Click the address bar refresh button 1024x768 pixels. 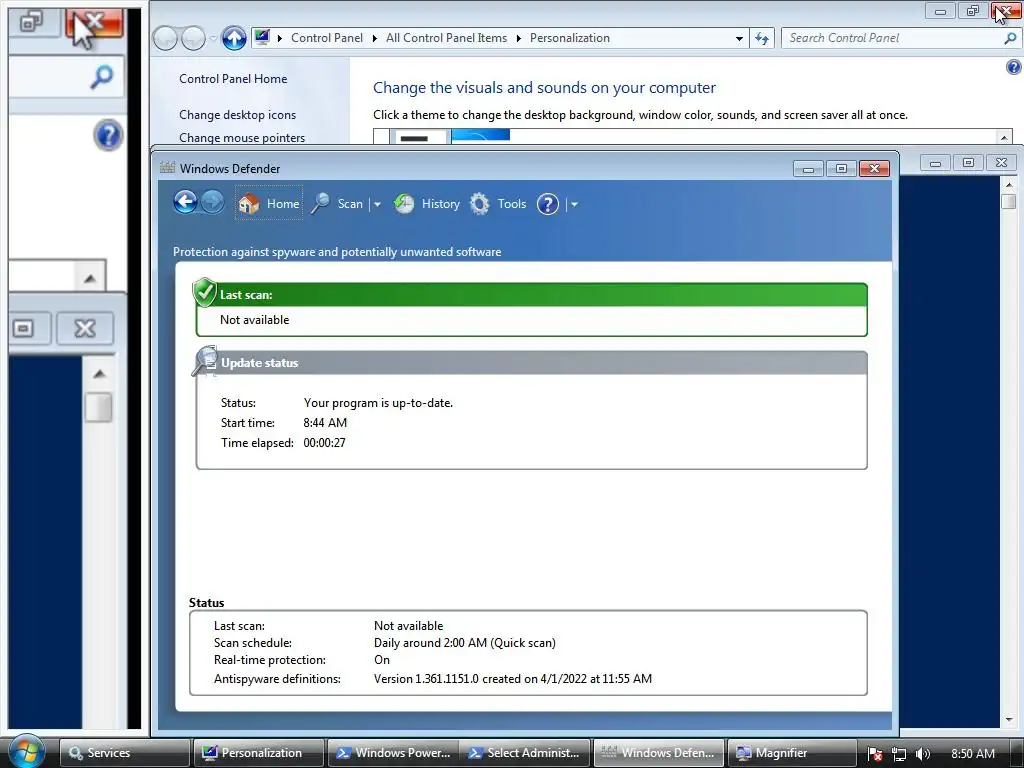(x=761, y=39)
